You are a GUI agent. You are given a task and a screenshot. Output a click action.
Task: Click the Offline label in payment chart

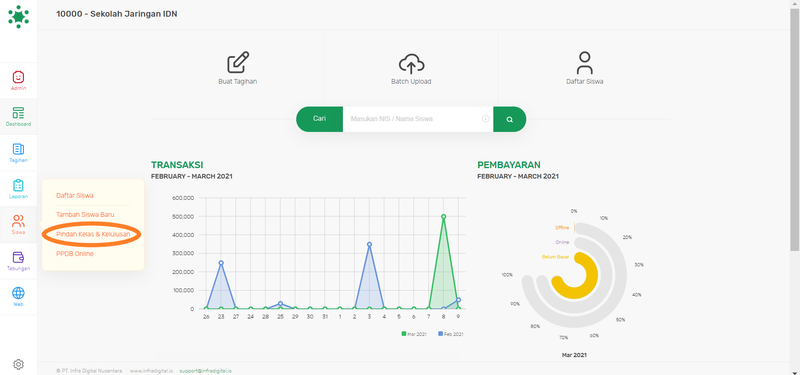pos(562,228)
